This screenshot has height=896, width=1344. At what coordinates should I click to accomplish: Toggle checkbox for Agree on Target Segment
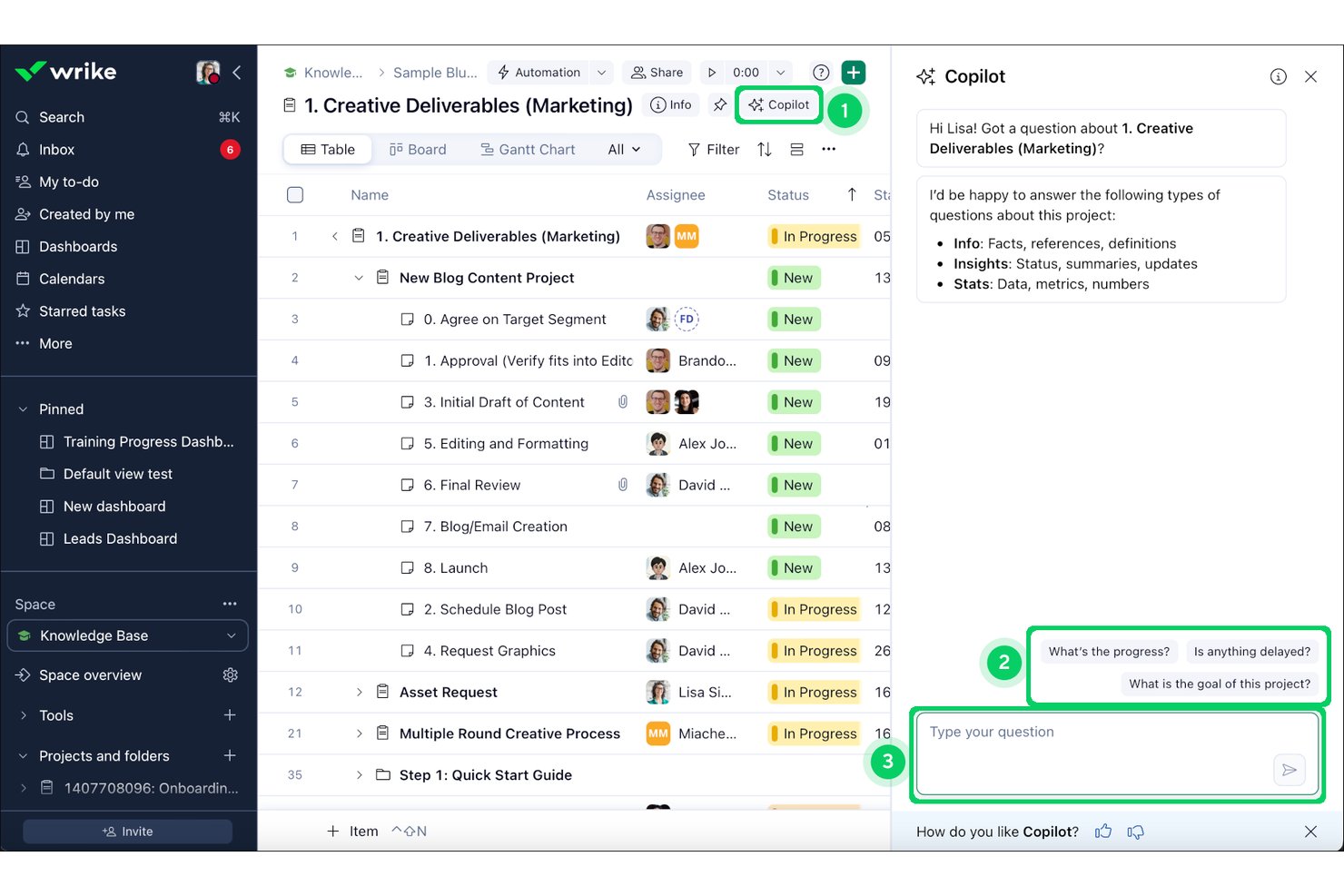coord(408,320)
